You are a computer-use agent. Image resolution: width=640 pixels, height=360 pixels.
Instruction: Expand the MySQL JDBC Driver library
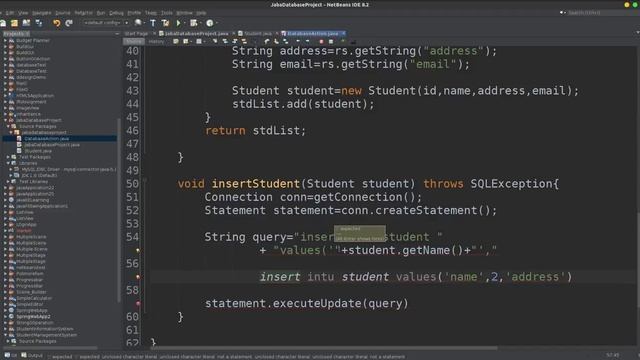point(11,169)
